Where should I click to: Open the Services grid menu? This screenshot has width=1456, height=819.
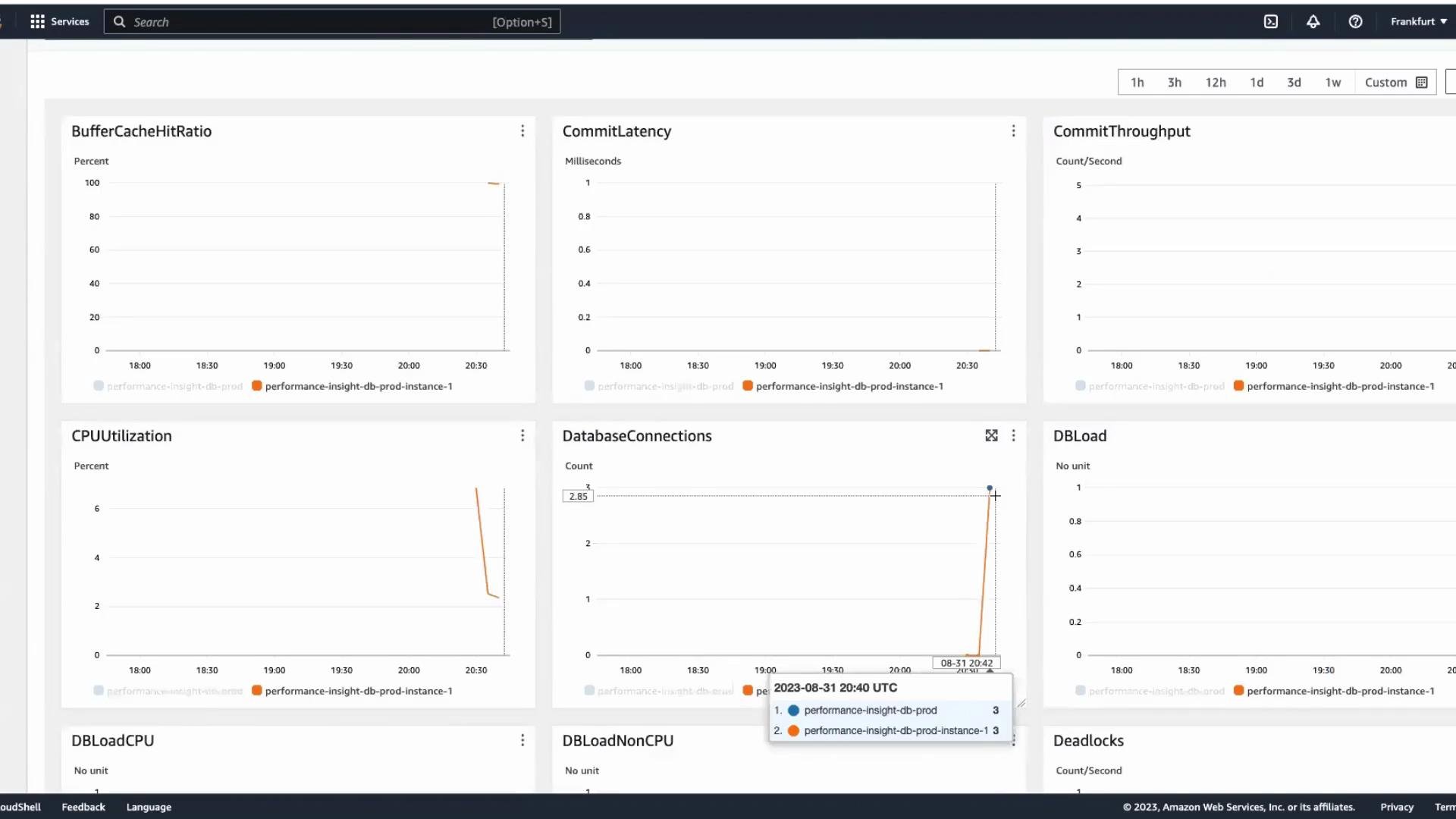point(59,21)
